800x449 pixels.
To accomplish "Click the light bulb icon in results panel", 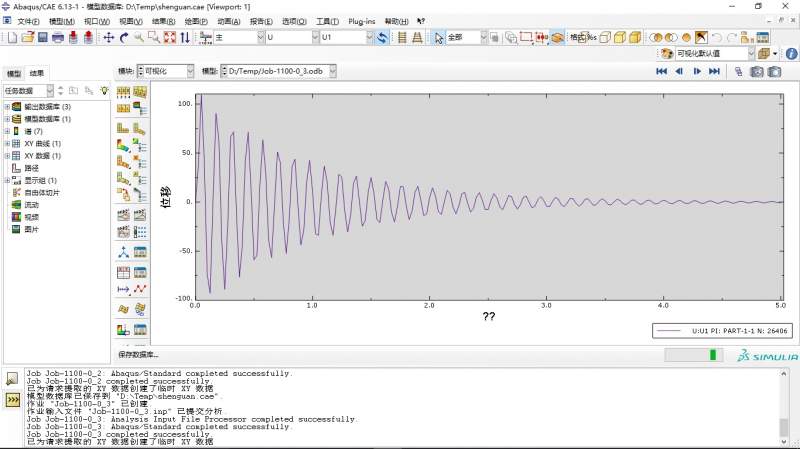I will [104, 90].
